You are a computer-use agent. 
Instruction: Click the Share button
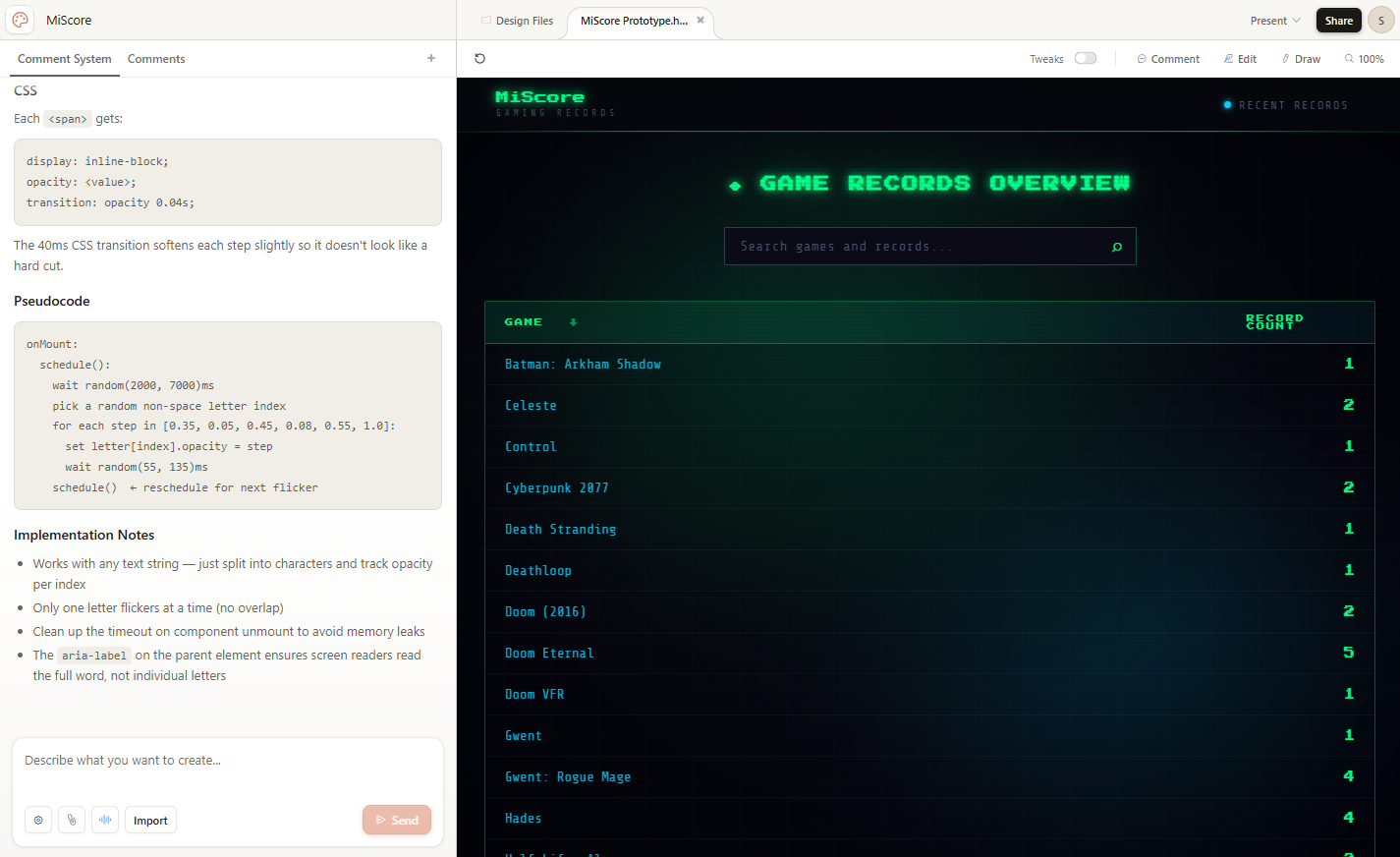tap(1338, 21)
